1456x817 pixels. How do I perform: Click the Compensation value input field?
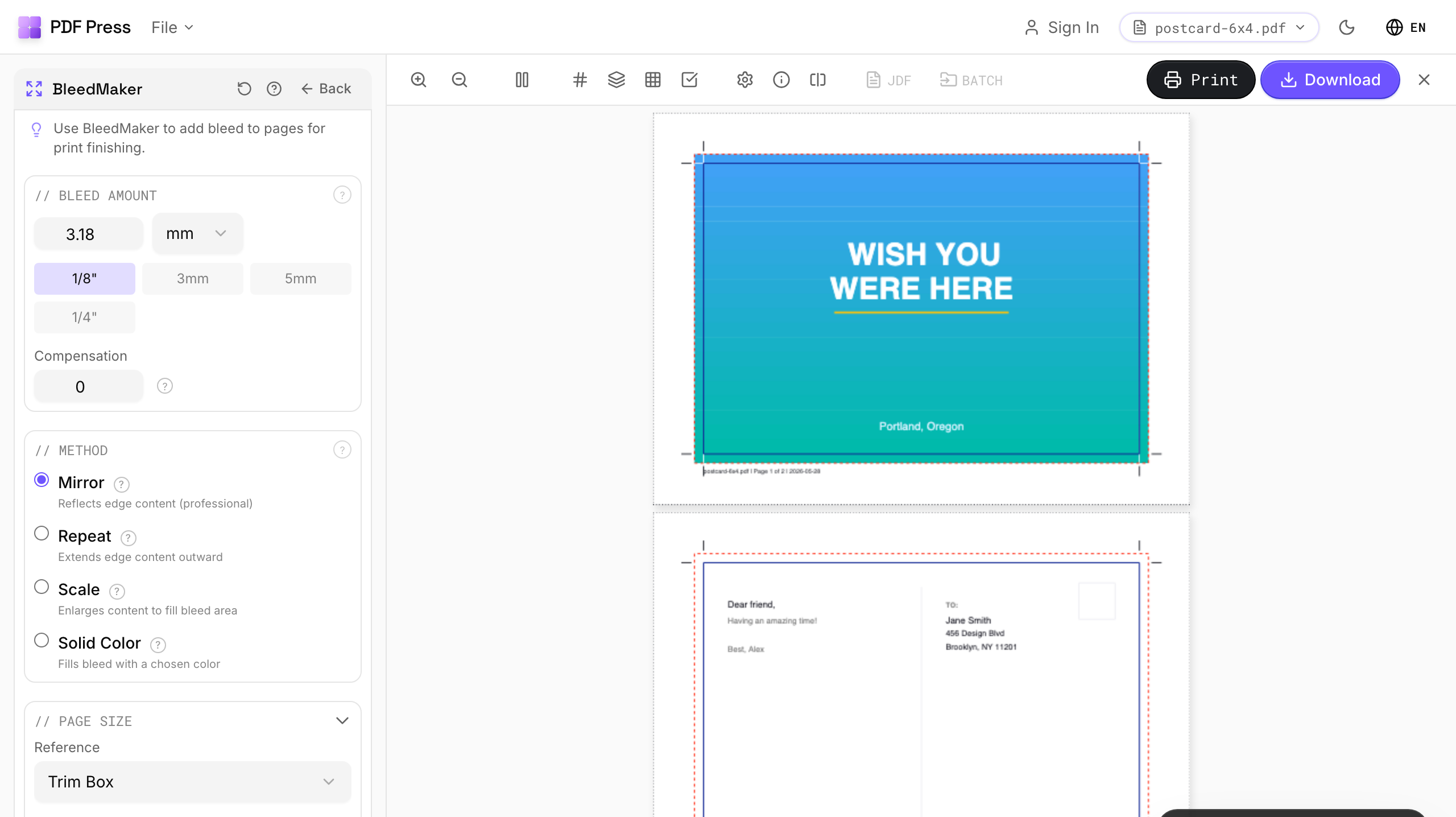coord(89,386)
